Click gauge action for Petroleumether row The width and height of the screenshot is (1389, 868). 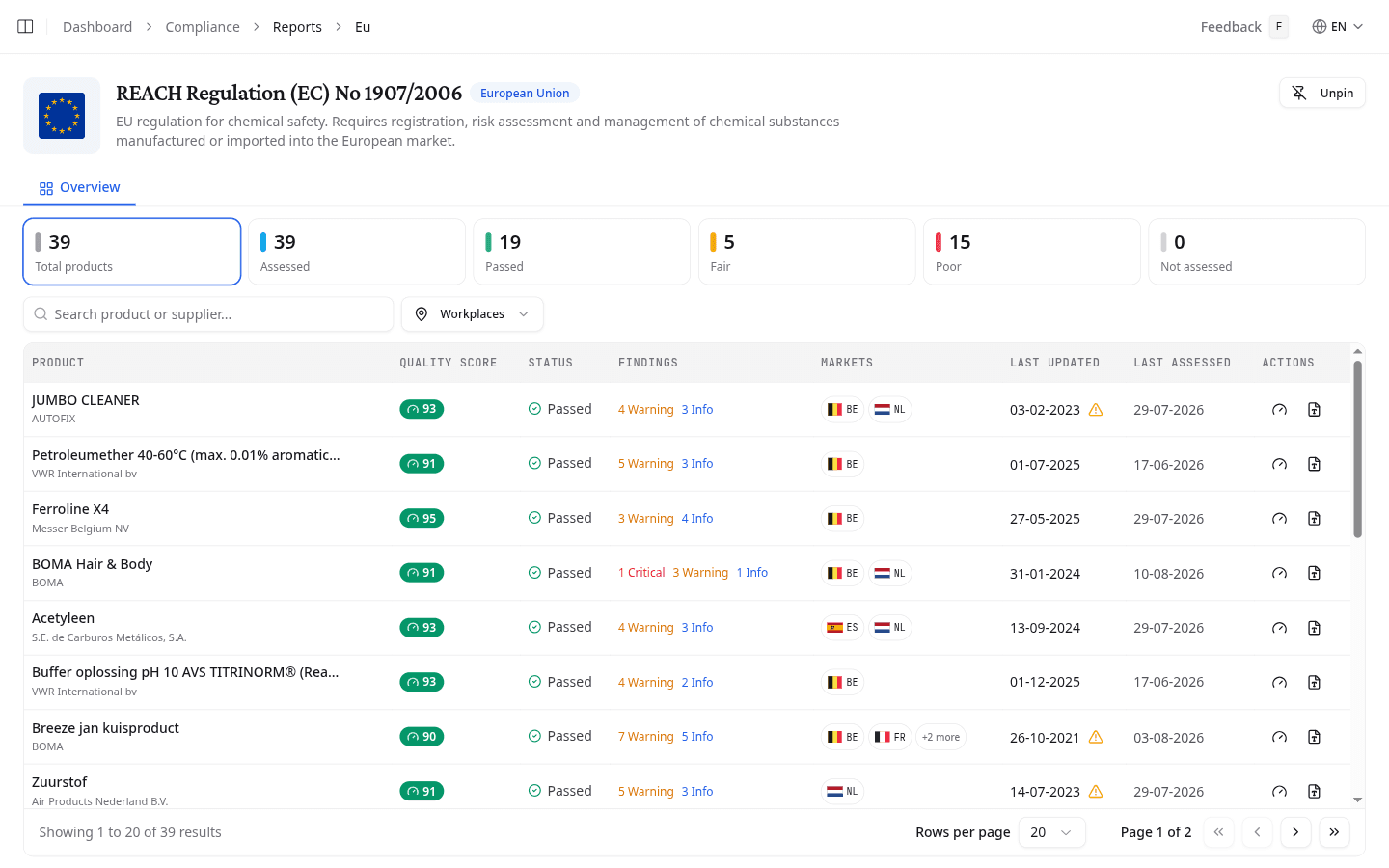click(x=1279, y=464)
